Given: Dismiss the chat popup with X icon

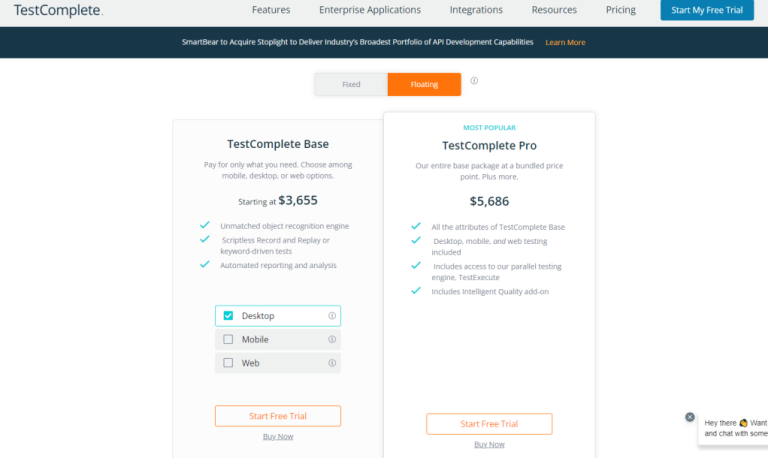Looking at the screenshot, I should coord(690,417).
